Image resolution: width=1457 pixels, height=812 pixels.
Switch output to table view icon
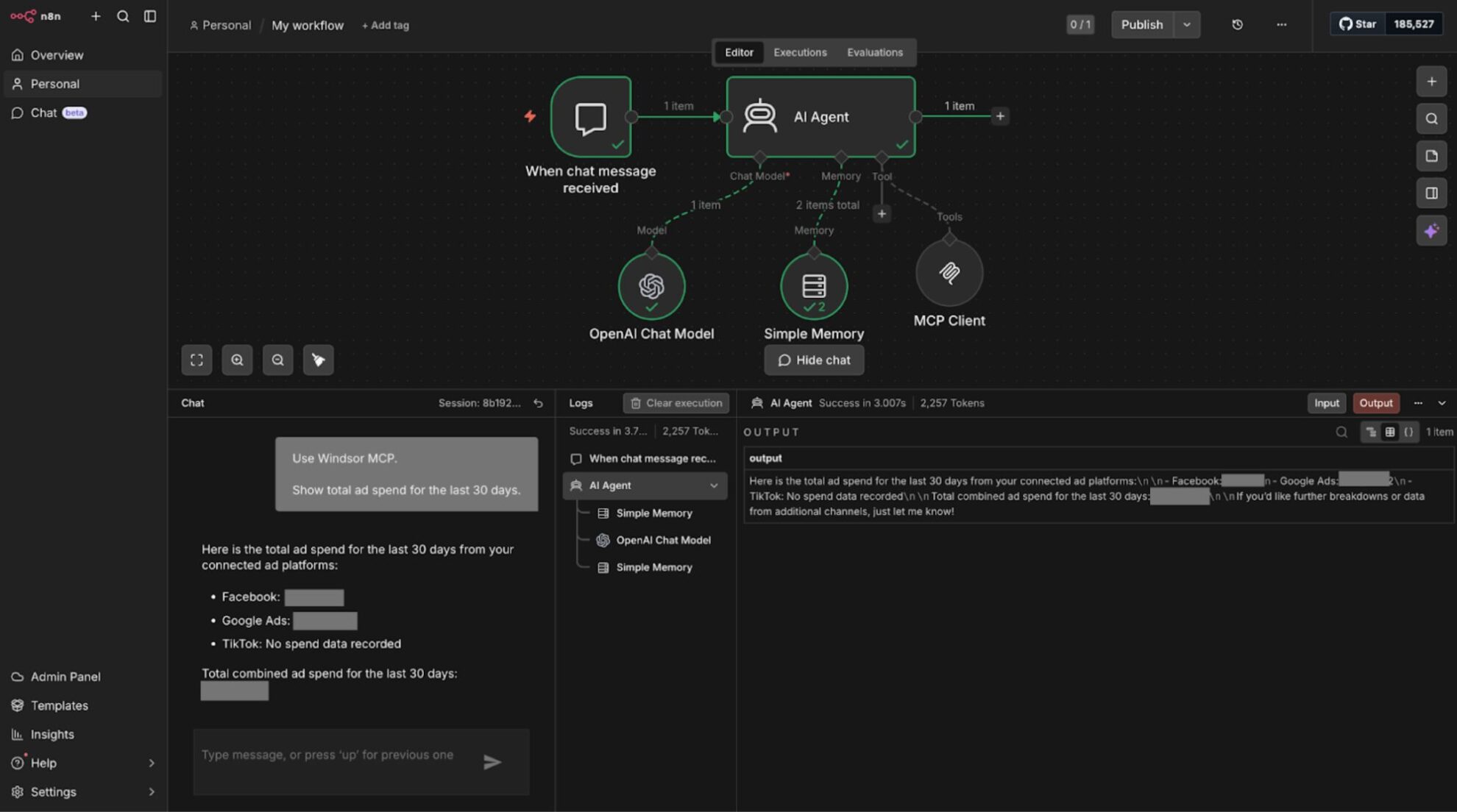click(x=1390, y=432)
